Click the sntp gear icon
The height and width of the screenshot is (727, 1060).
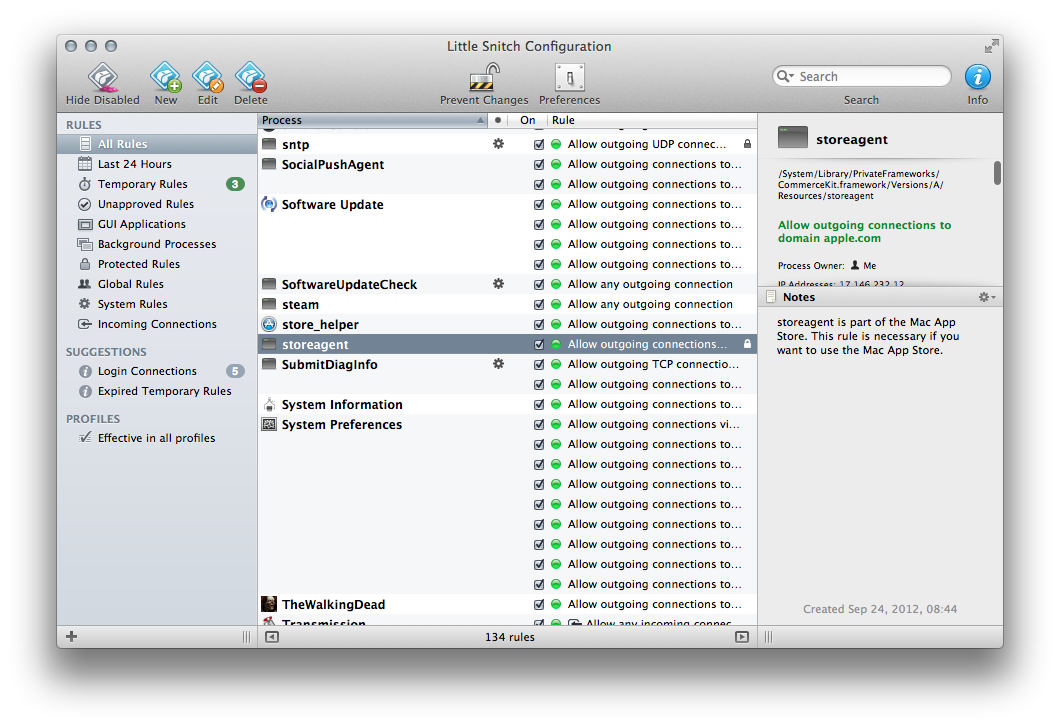pyautogui.click(x=498, y=143)
